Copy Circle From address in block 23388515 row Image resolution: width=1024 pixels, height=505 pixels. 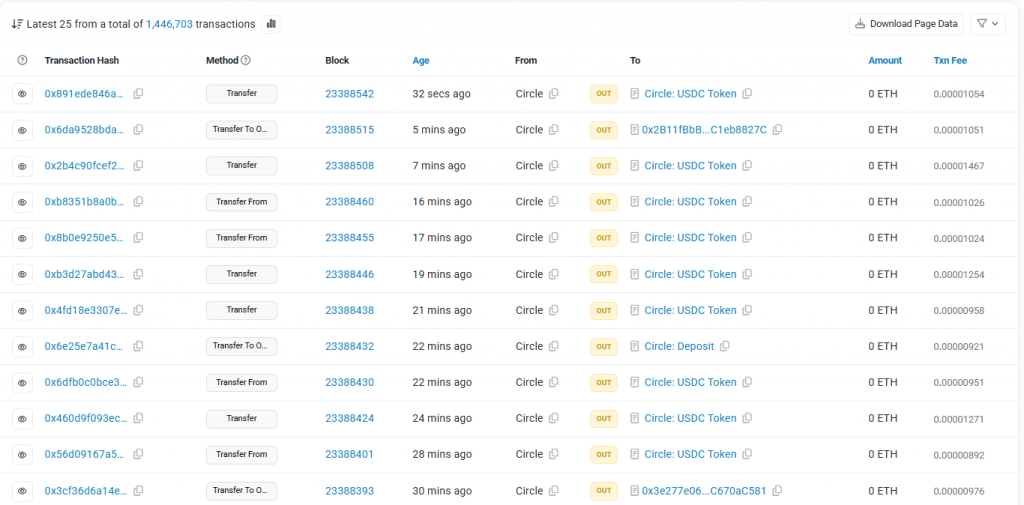click(554, 130)
